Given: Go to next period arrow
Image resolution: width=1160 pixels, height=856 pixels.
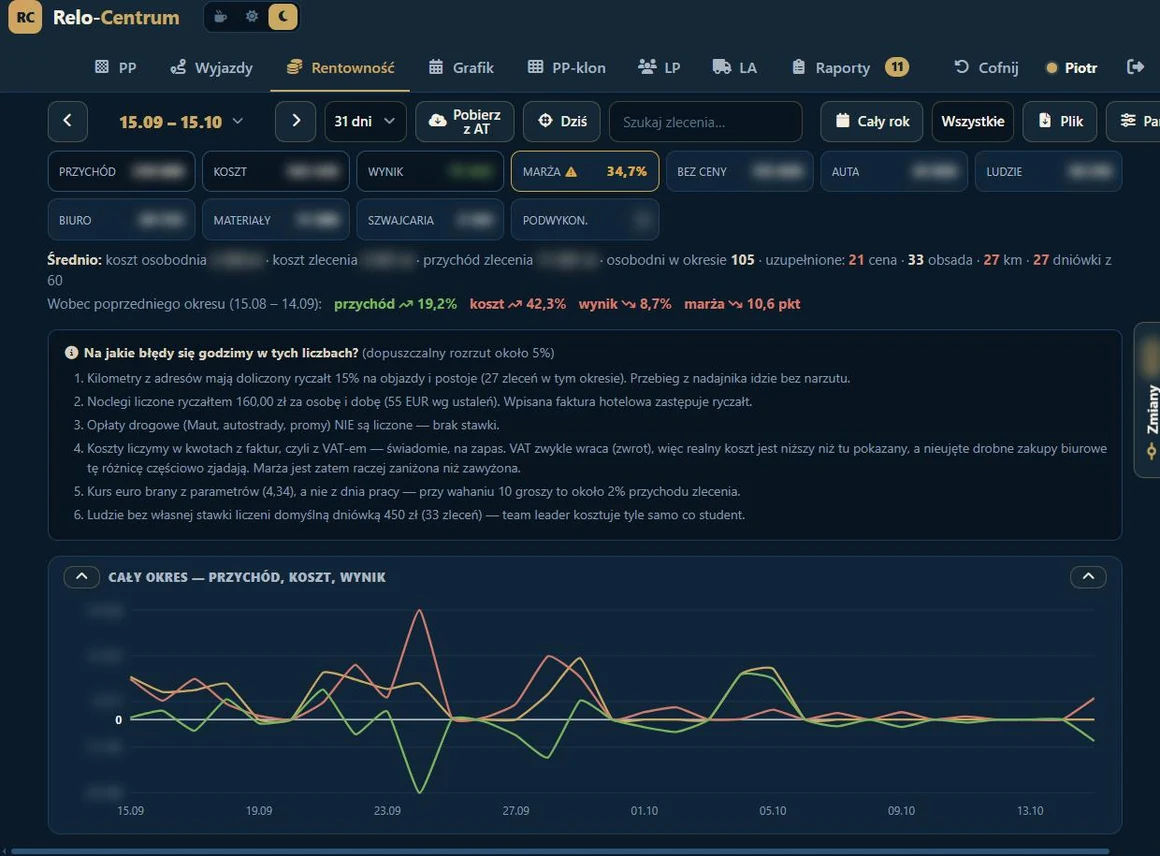Looking at the screenshot, I should click(x=295, y=121).
